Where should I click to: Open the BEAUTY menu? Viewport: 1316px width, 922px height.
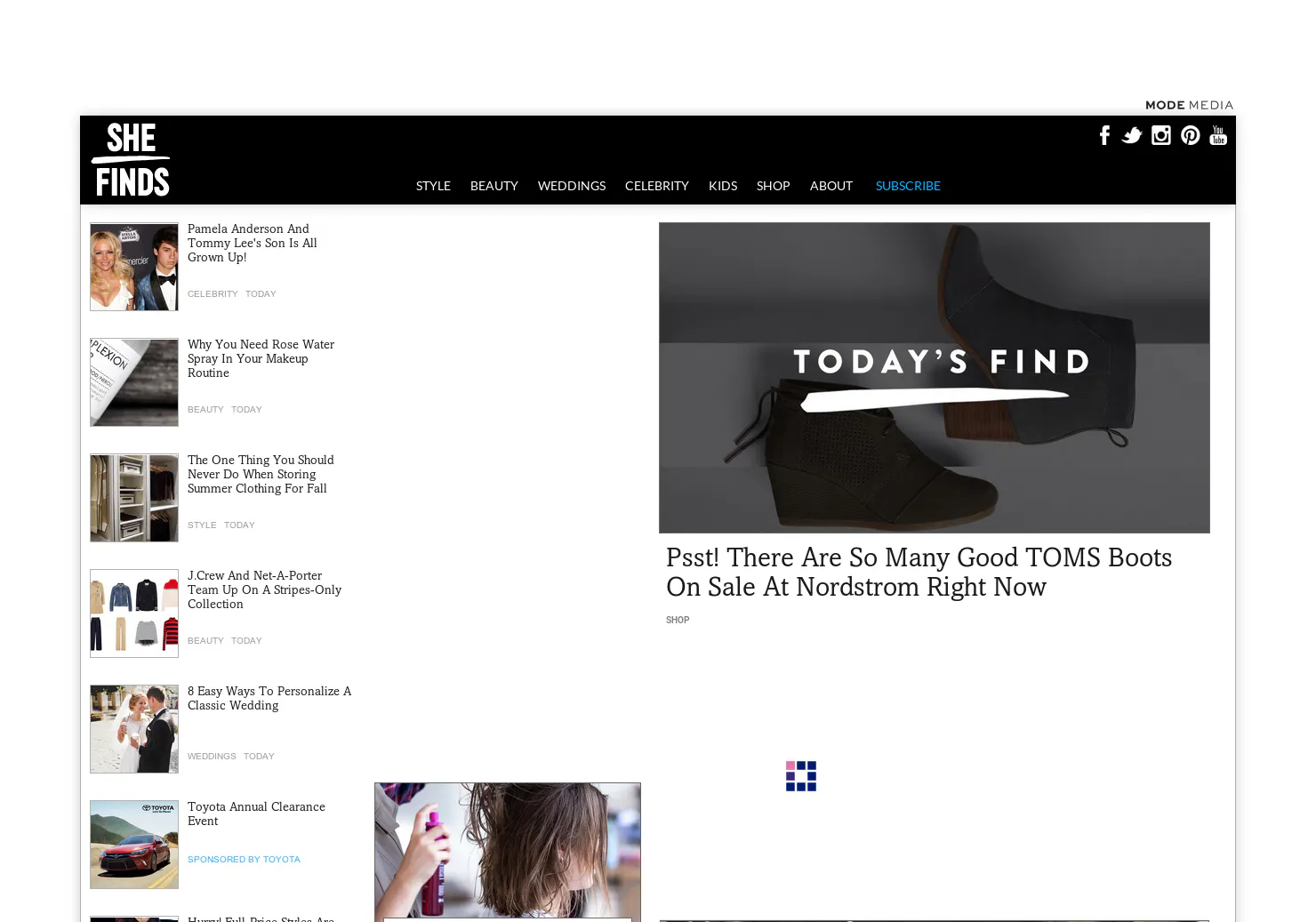pyautogui.click(x=494, y=186)
